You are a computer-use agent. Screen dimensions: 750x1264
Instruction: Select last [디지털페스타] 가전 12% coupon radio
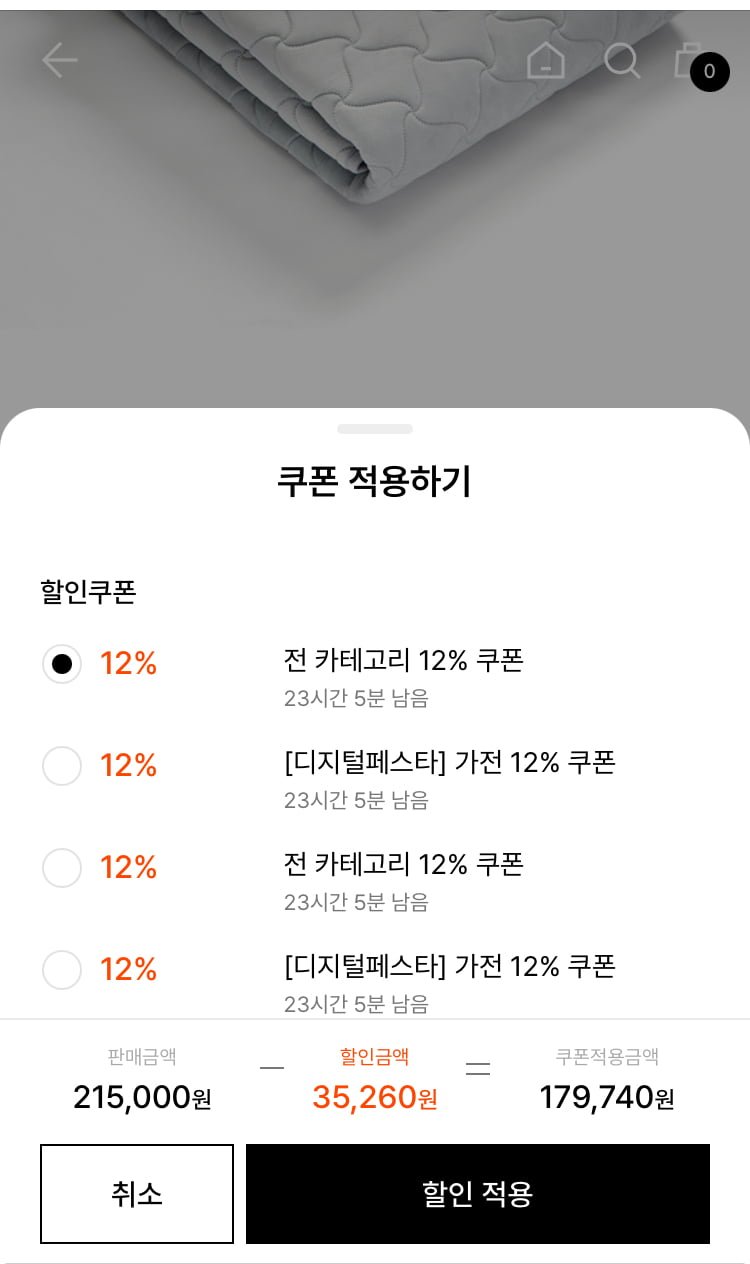tap(62, 970)
